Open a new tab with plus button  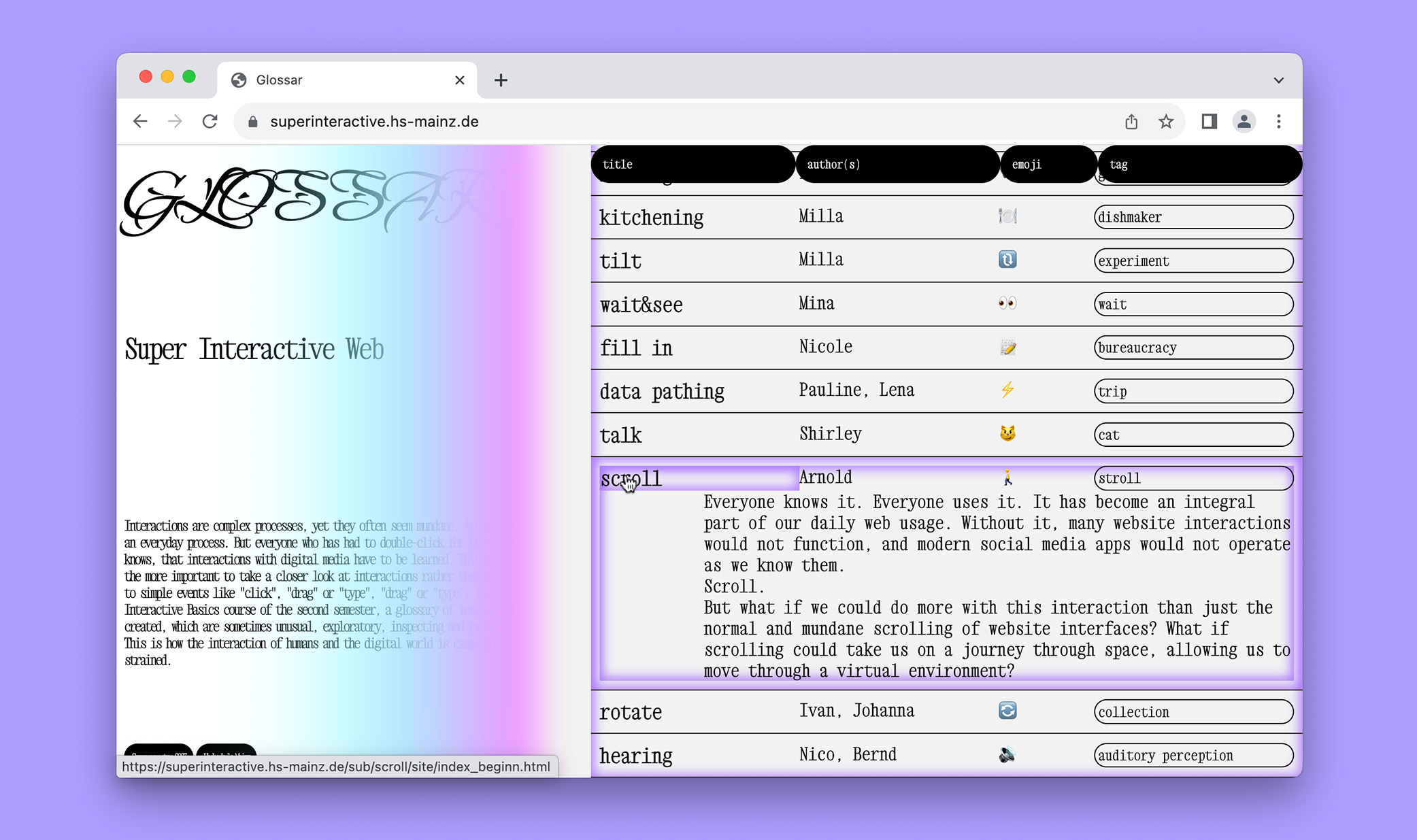point(501,80)
